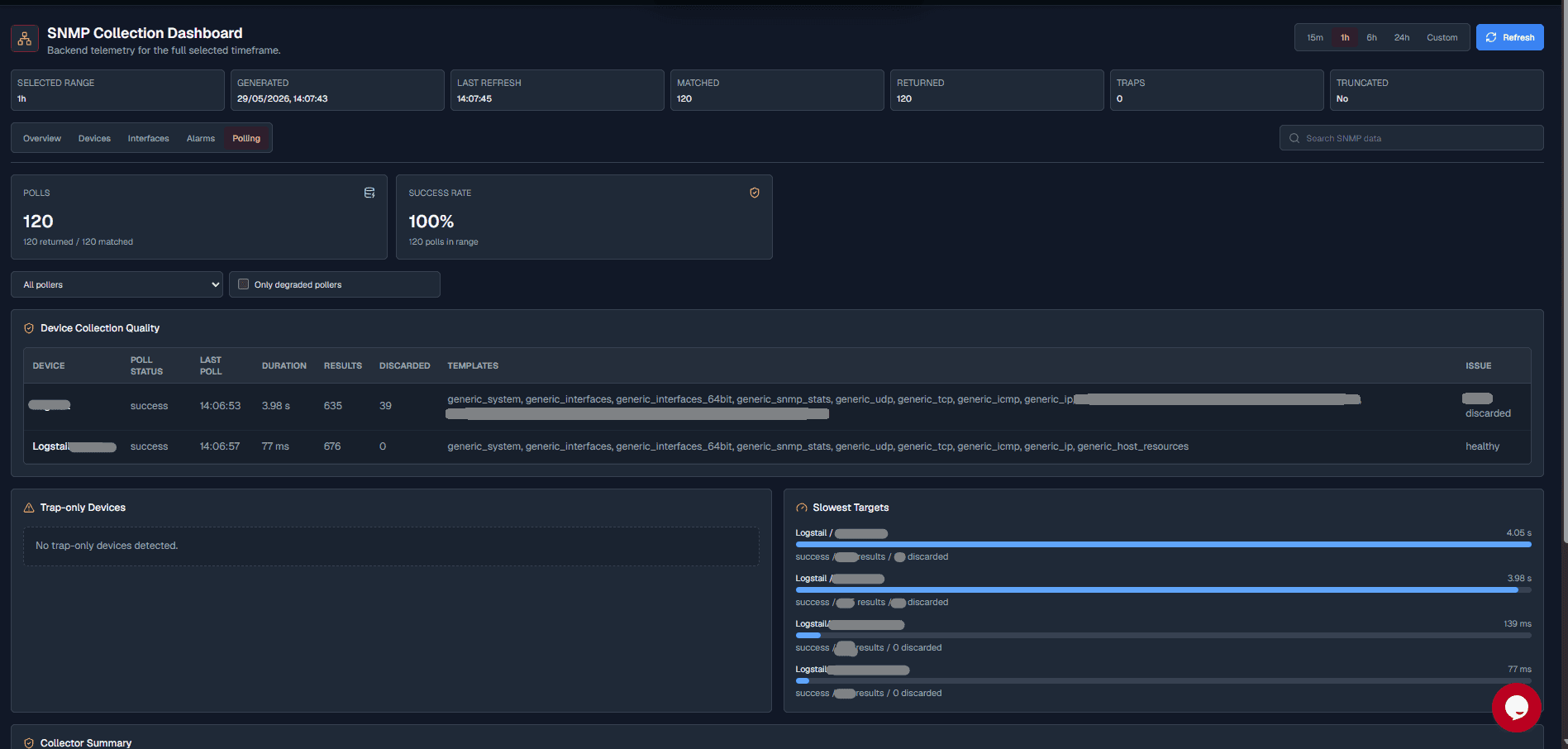This screenshot has height=749, width=1568.
Task: Open the red chat bubble widget
Action: 1517,707
